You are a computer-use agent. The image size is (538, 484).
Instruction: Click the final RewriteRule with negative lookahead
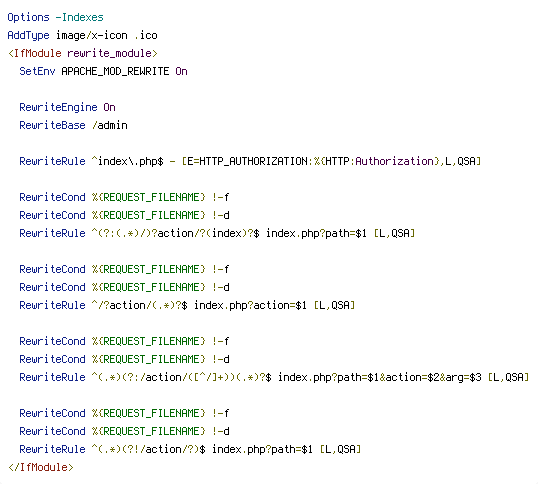(190, 449)
